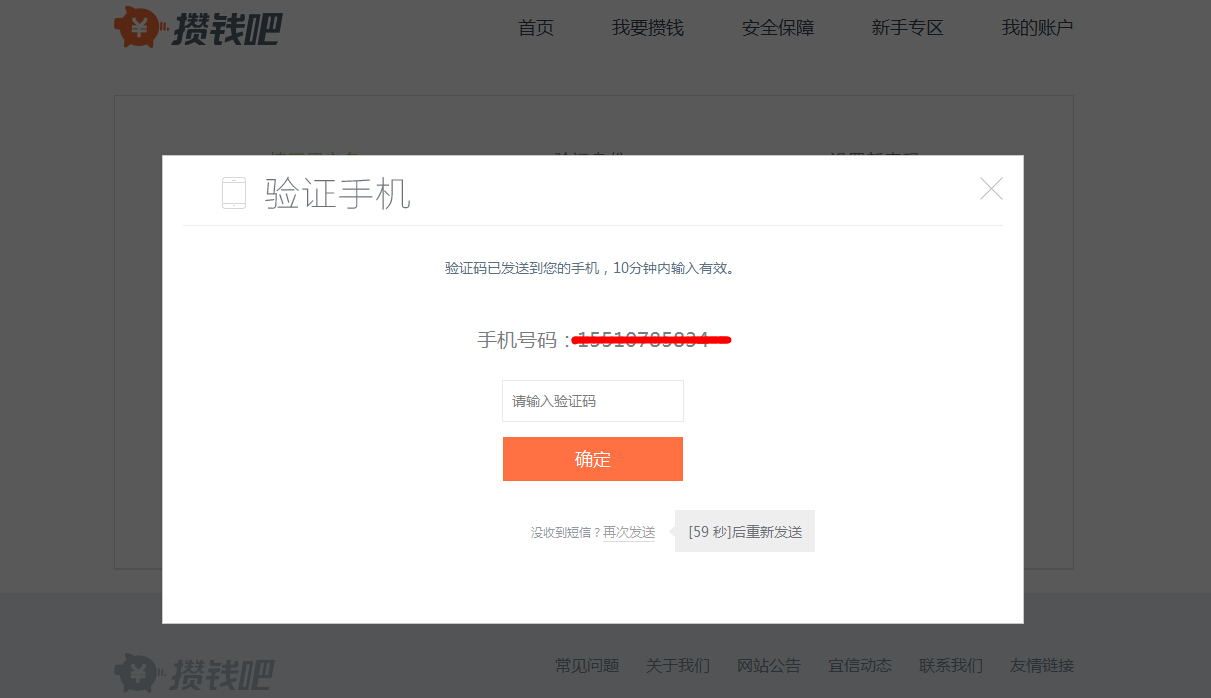This screenshot has width=1211, height=698.
Task: Open 联系我们 footer link
Action: (x=951, y=666)
